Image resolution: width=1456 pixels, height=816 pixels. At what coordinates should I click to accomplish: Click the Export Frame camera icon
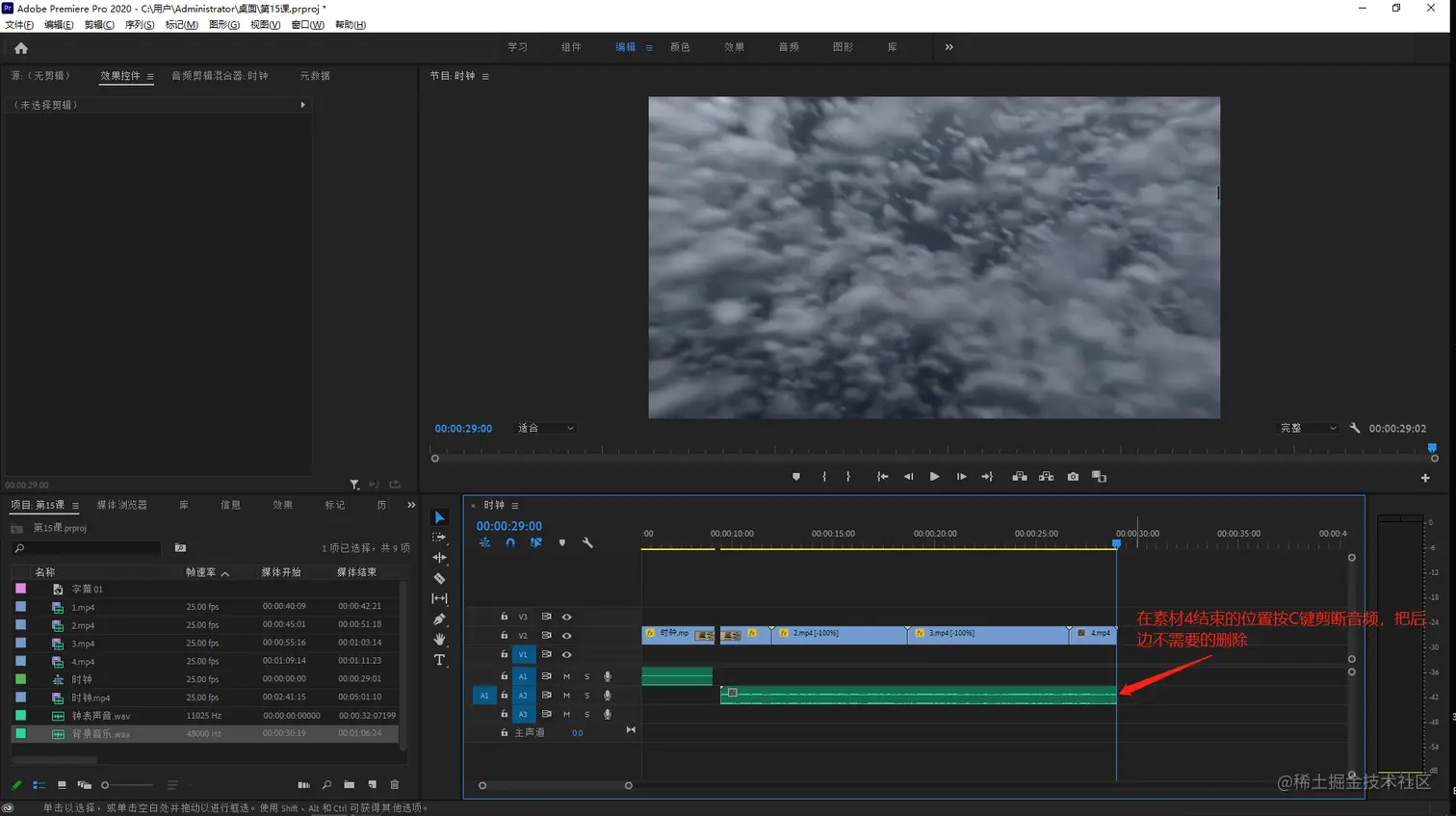[x=1073, y=477]
